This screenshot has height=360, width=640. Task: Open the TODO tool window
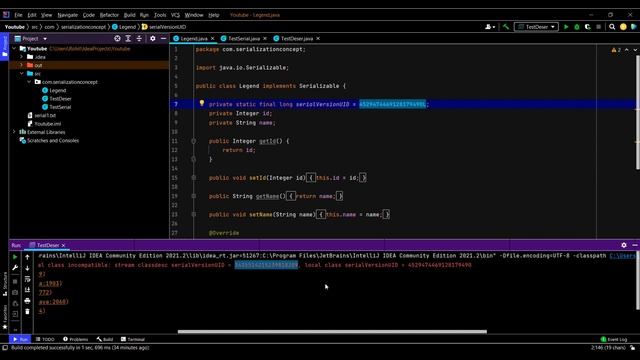(x=45, y=339)
